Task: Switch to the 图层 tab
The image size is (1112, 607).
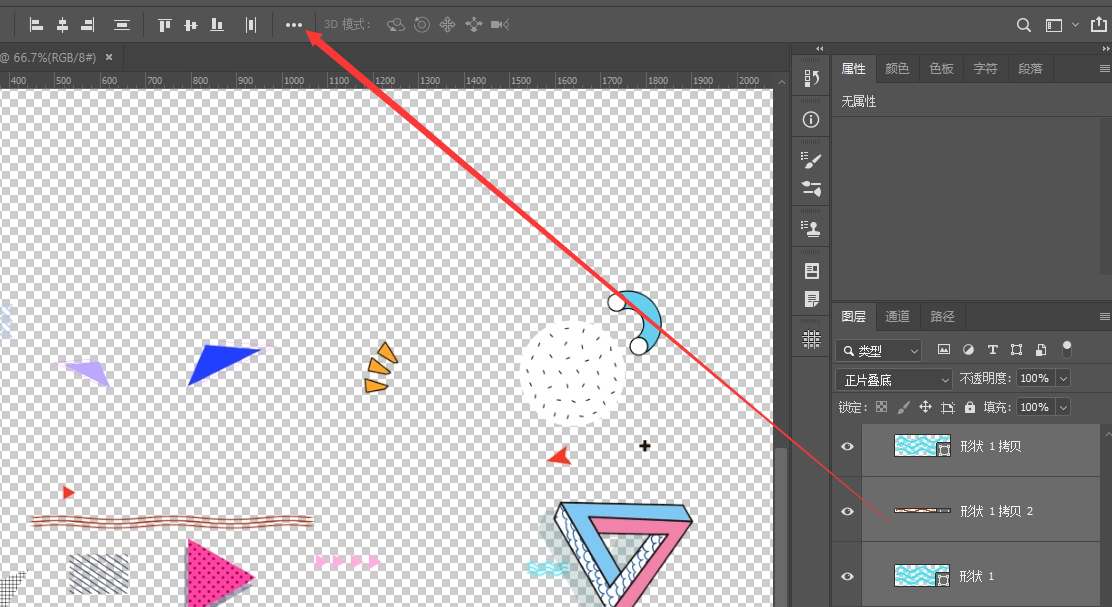Action: coord(853,316)
